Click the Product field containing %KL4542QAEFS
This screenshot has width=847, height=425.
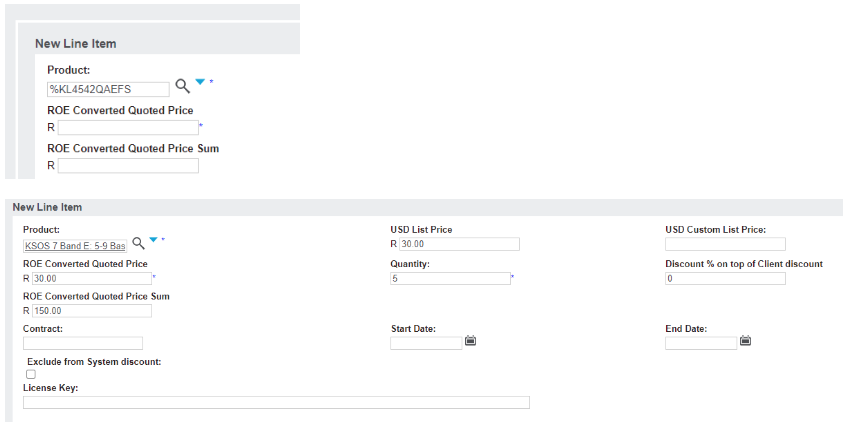pyautogui.click(x=108, y=89)
